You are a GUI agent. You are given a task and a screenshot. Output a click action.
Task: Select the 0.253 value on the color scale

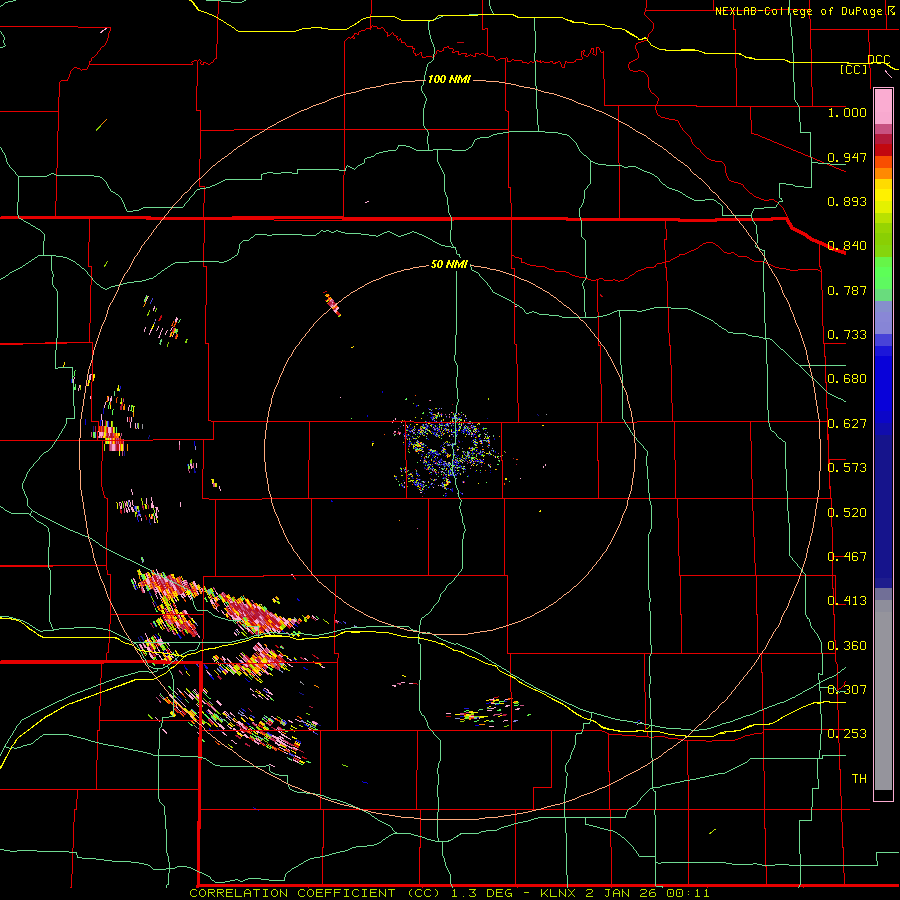point(847,734)
